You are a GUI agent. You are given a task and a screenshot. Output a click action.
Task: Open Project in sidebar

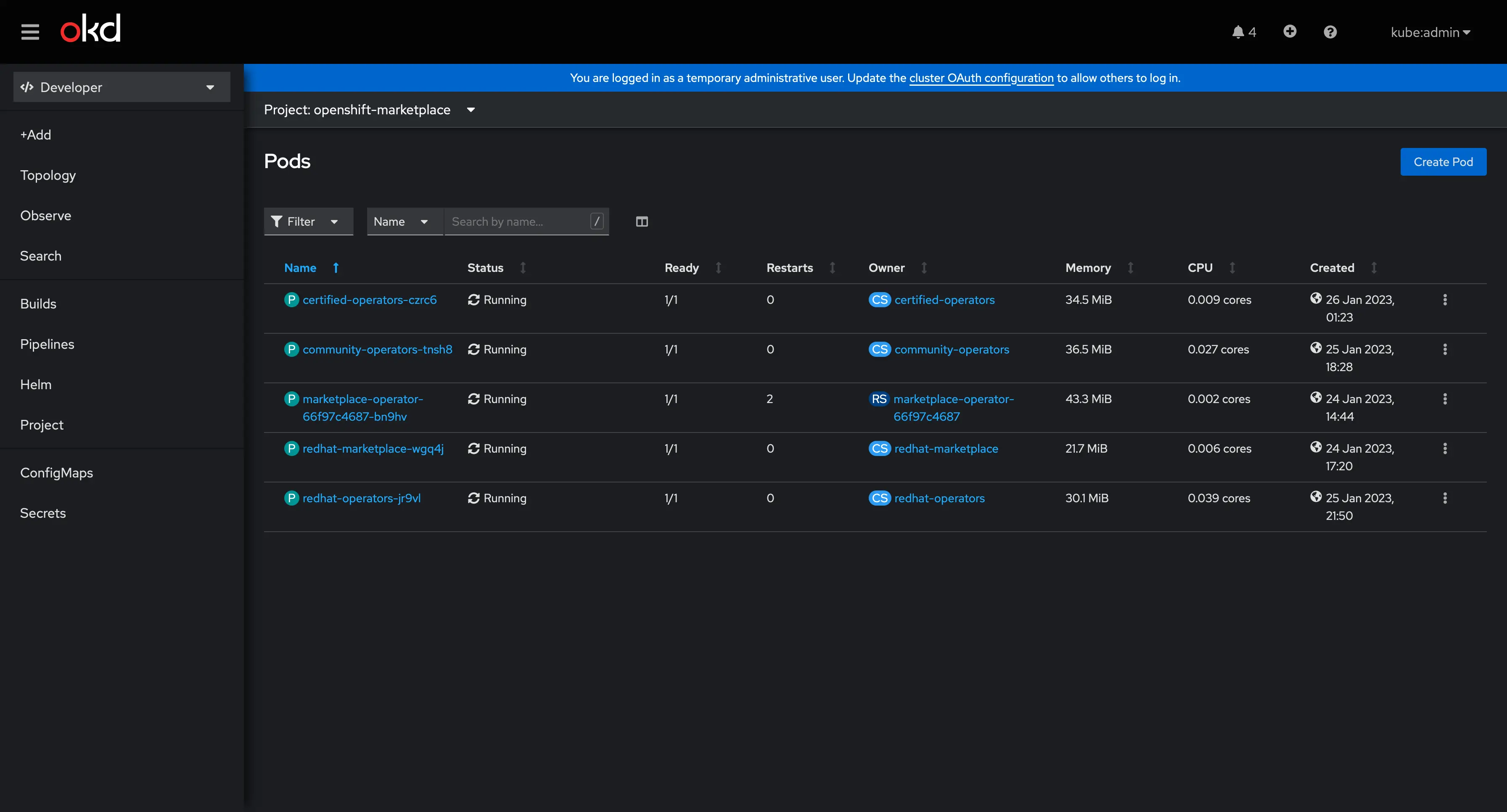(42, 424)
